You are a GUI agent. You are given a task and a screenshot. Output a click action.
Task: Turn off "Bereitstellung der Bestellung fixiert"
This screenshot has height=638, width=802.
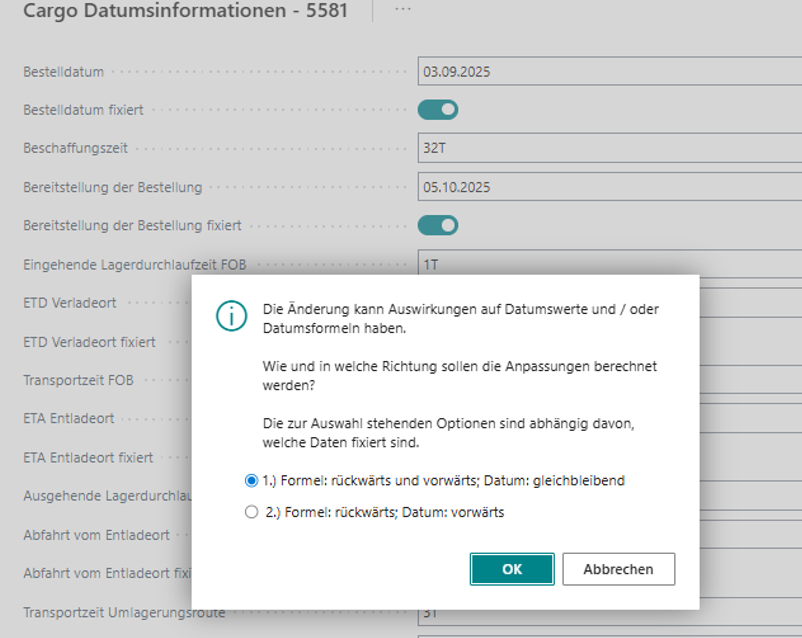(437, 225)
